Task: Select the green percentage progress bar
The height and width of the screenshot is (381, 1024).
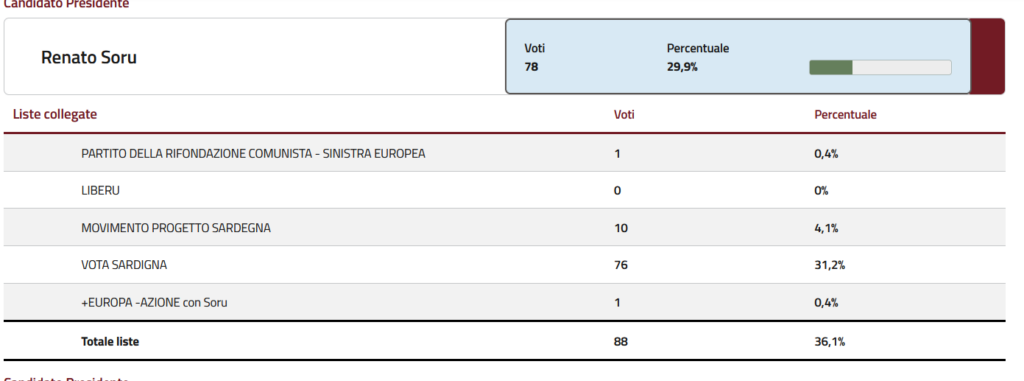Action: 880,67
